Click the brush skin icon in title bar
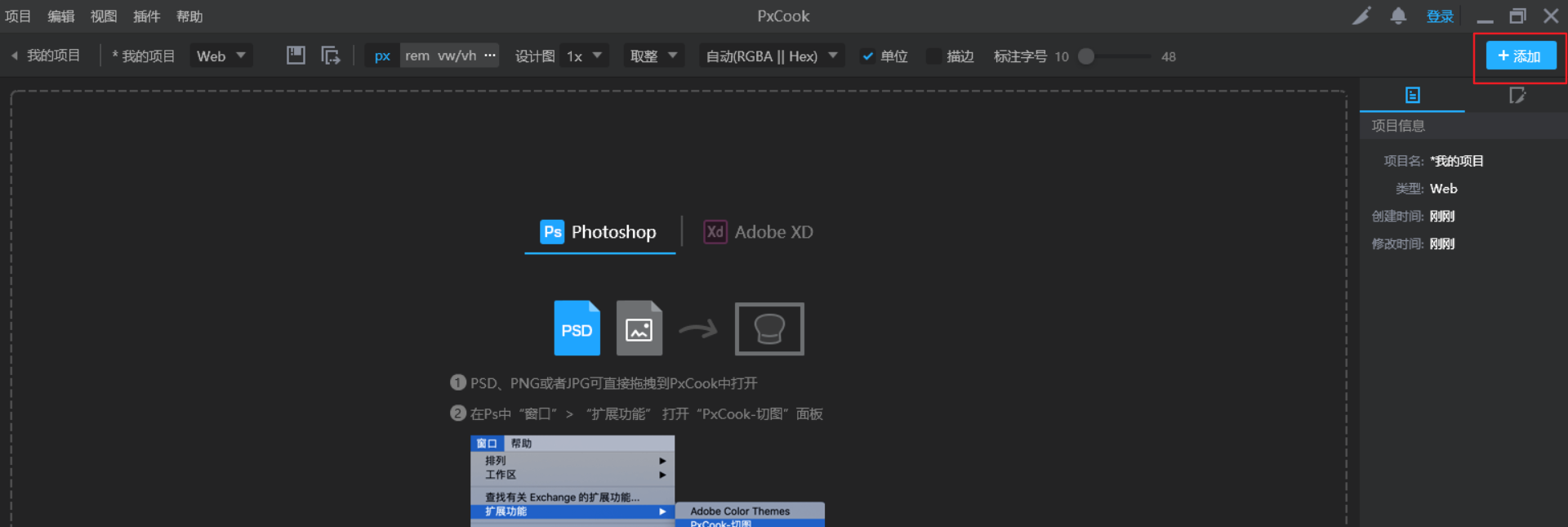The image size is (1568, 527). click(1361, 16)
